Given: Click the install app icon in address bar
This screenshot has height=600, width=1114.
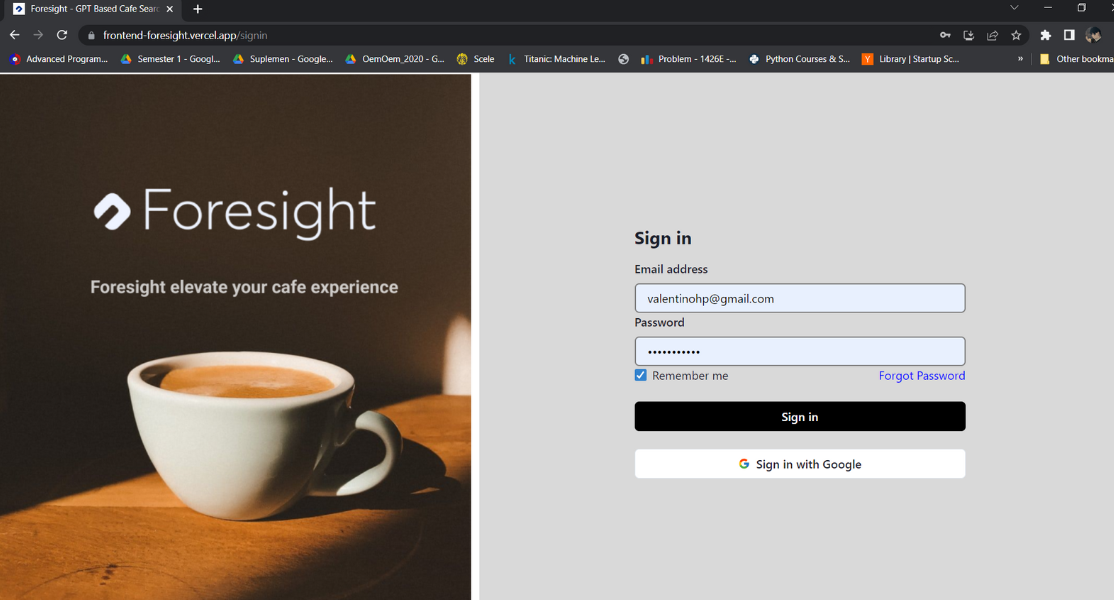Looking at the screenshot, I should [x=968, y=35].
